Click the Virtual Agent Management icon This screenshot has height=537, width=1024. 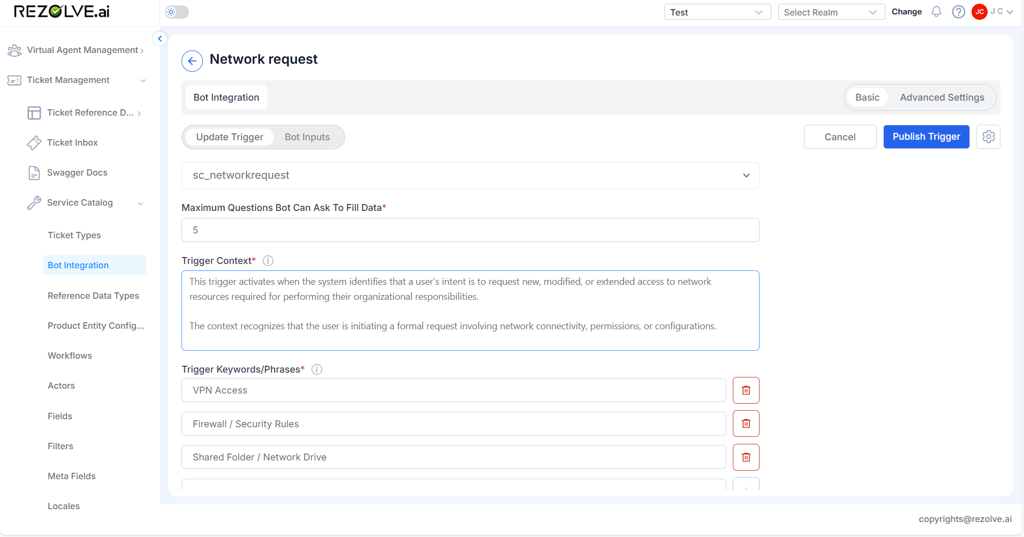(x=14, y=50)
